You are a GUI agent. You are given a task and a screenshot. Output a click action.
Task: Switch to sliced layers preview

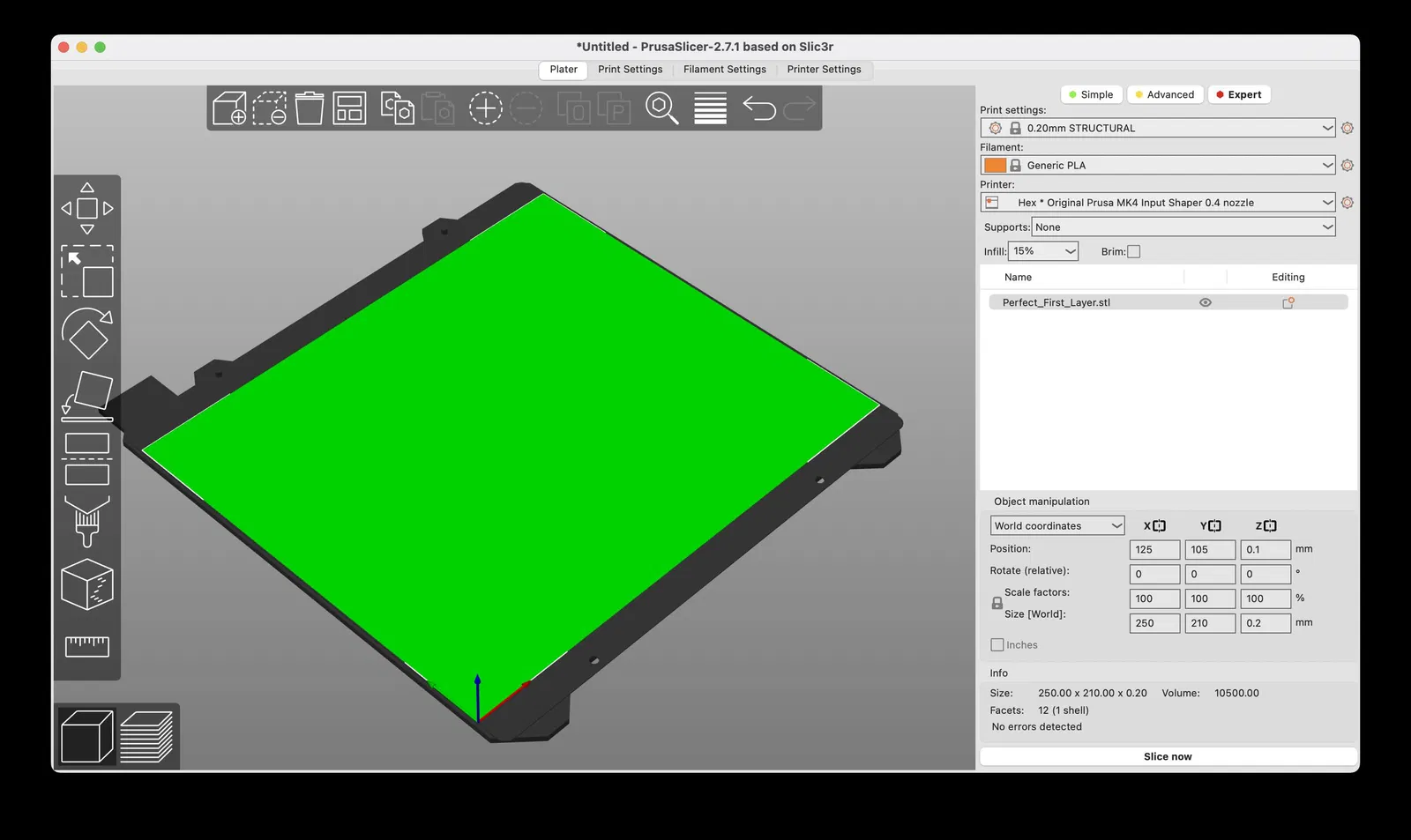pos(146,736)
